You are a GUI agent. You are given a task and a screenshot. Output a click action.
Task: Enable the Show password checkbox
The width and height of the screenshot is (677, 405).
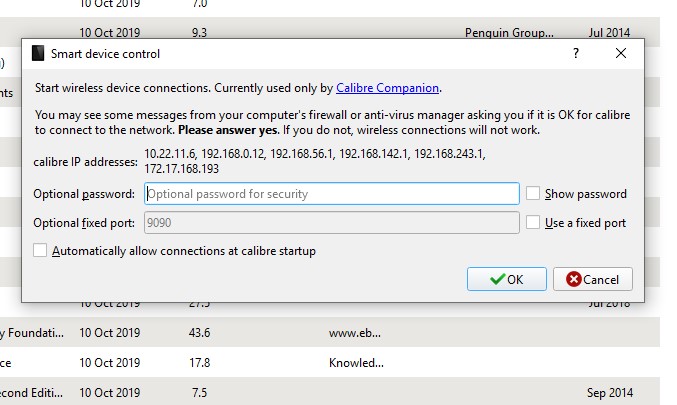tap(534, 194)
